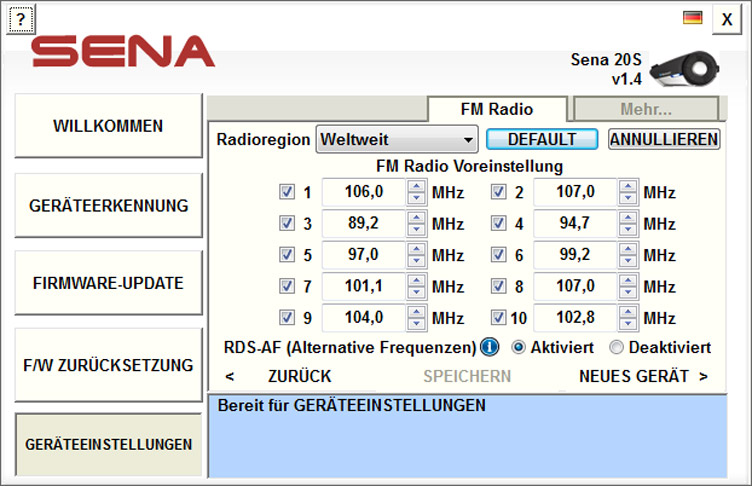Screen dimensions: 752x486
Task: Click preset 9 frequency field 104,0
Action: click(364, 317)
